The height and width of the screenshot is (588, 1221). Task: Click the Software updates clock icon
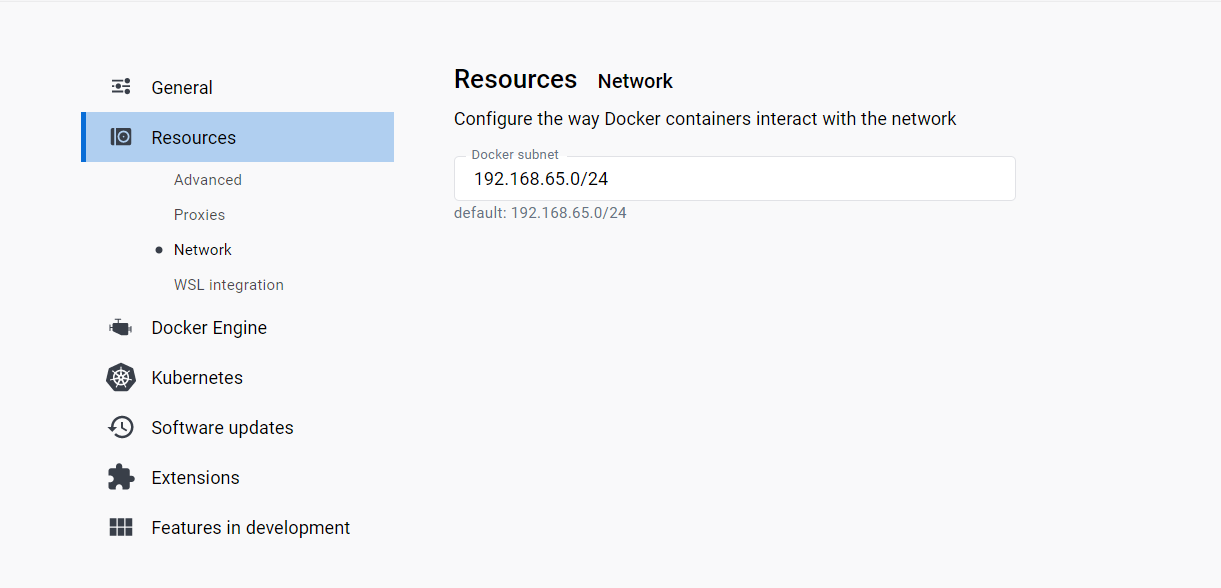point(121,427)
